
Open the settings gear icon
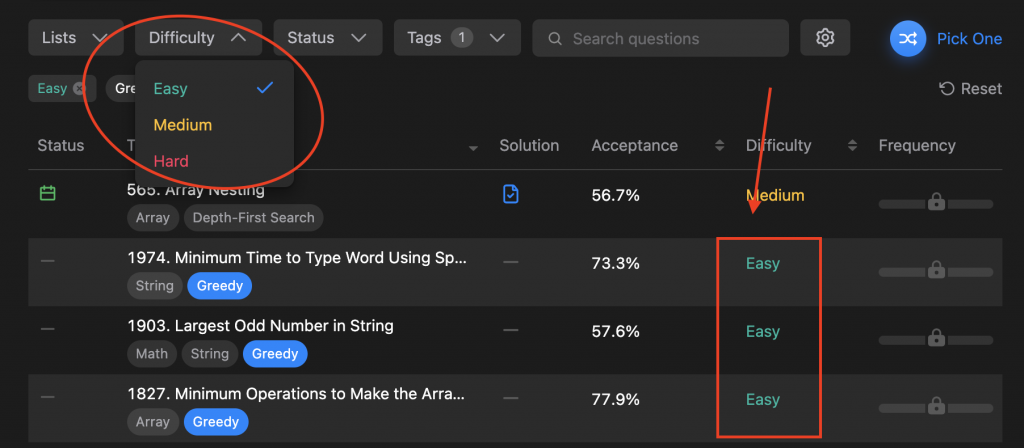(x=825, y=38)
